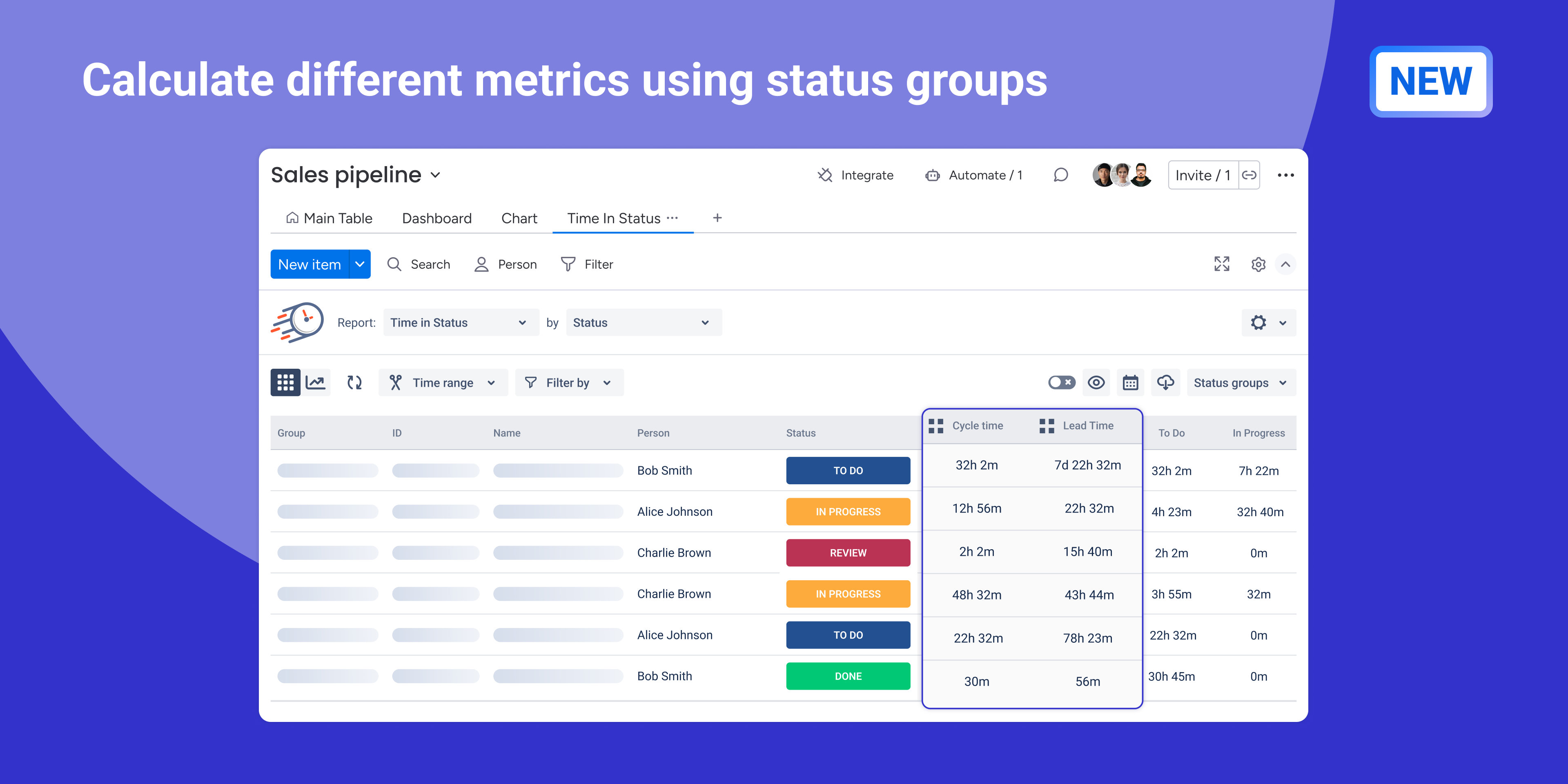Collapse header with up chevron button
This screenshot has height=784, width=1568.
click(x=1285, y=264)
